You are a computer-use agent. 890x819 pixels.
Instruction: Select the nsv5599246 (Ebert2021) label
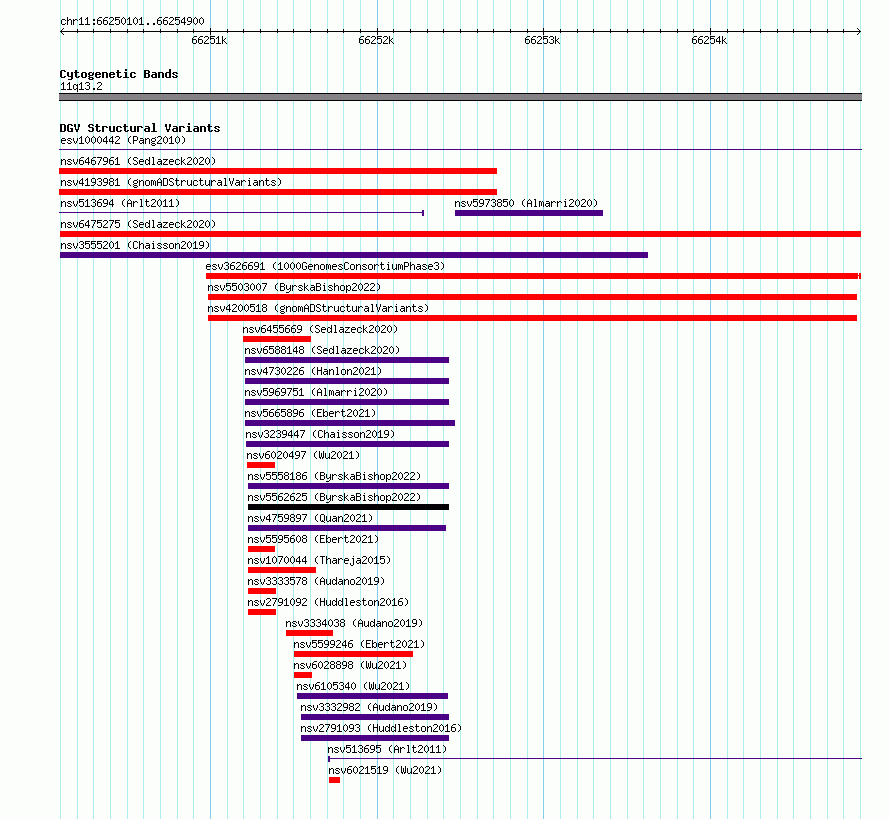(x=359, y=644)
